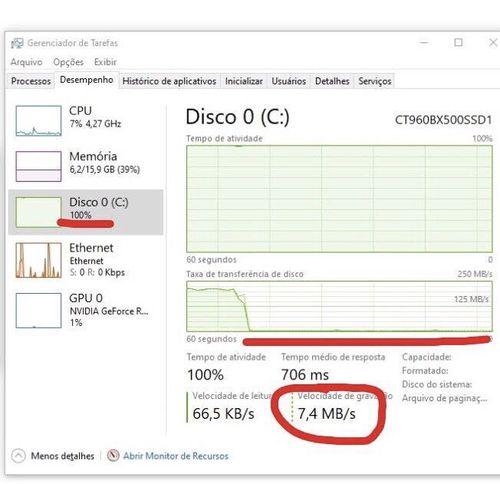Select the Ethernet activity graph thumbnail
The height and width of the screenshot is (484, 500).
click(39, 260)
